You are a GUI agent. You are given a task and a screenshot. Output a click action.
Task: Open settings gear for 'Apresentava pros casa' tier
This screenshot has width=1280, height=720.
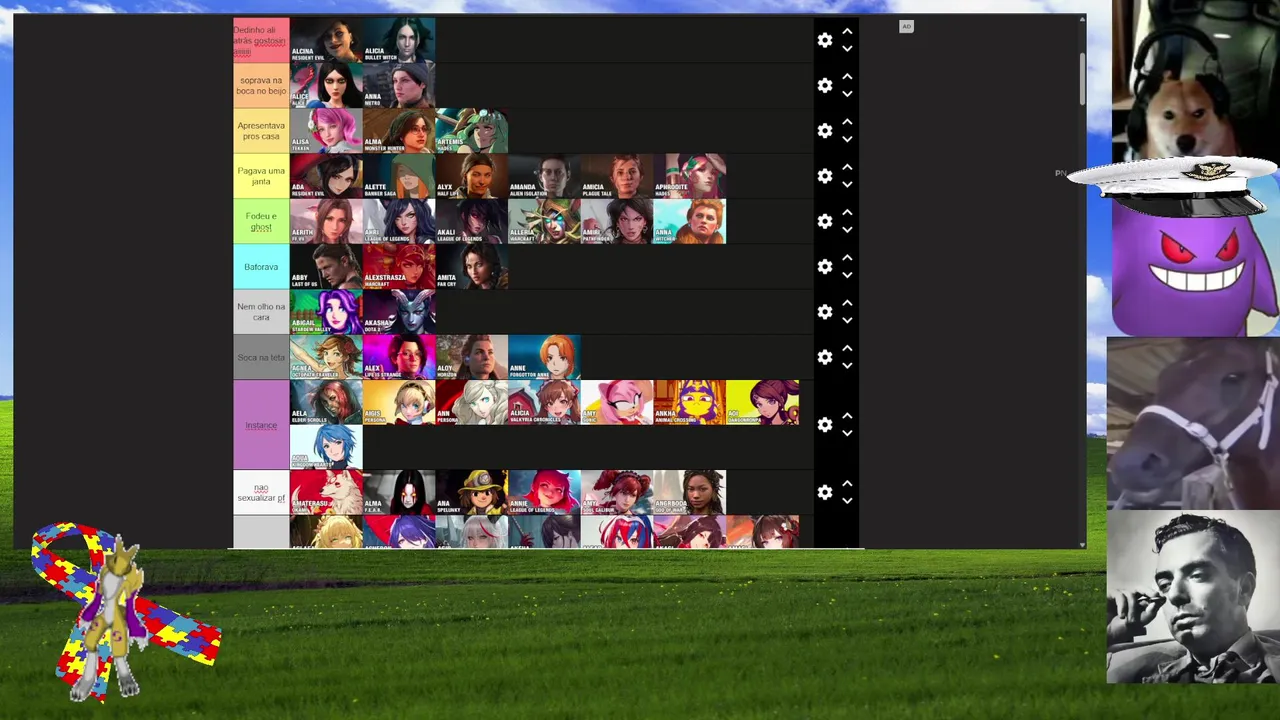tap(825, 131)
